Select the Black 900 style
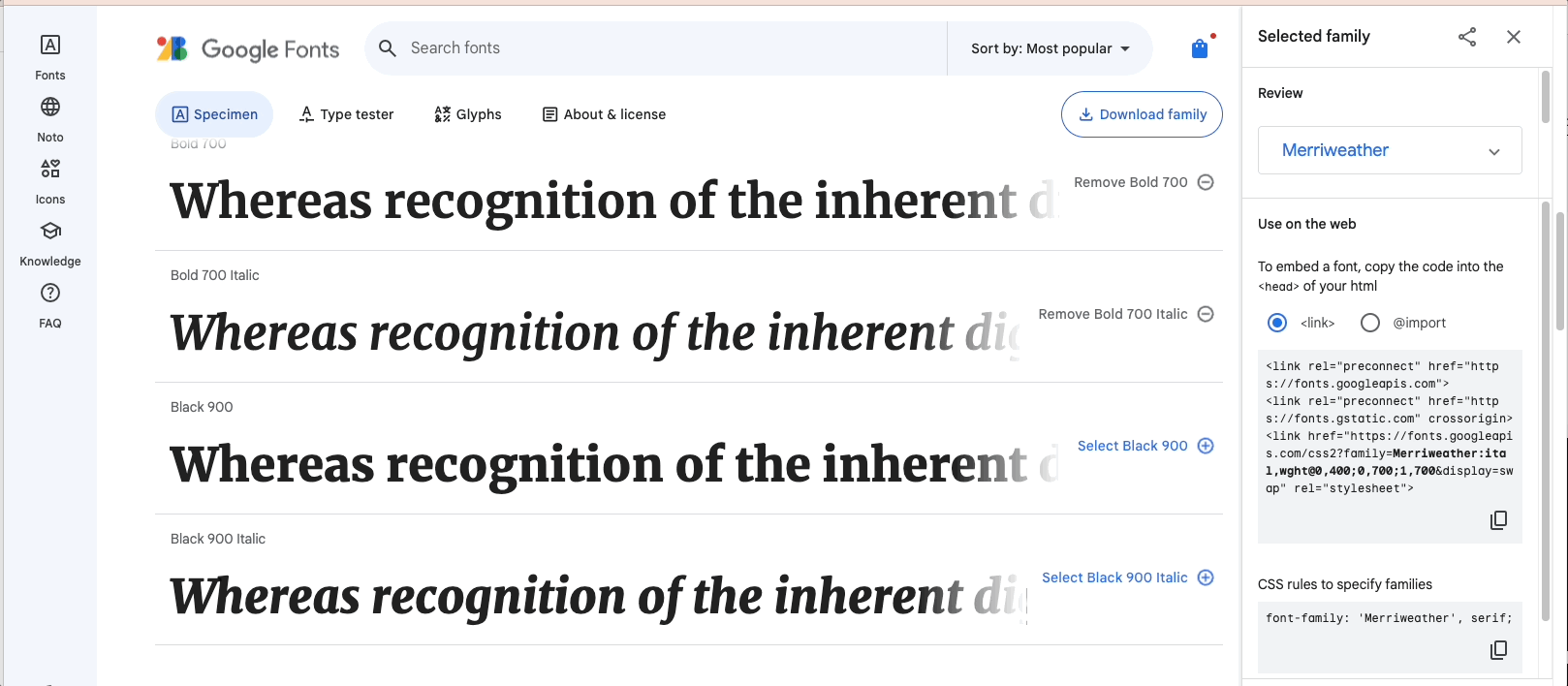 [1145, 445]
